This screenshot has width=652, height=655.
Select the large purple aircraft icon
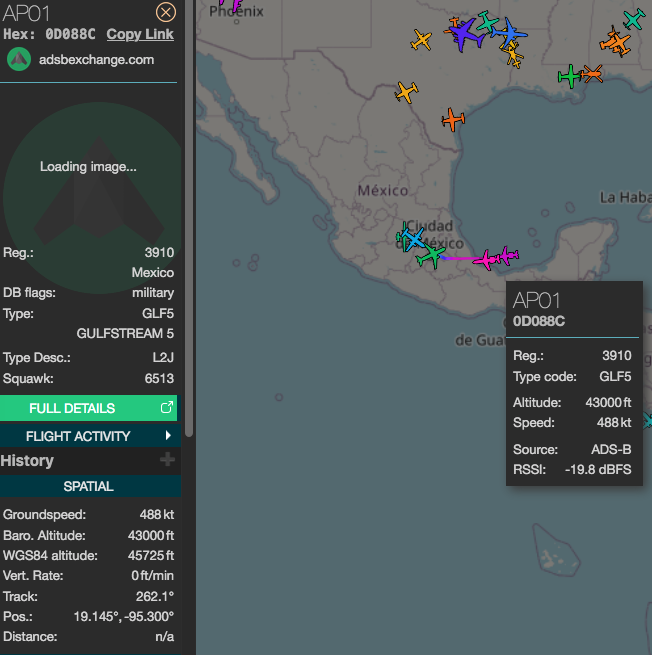coord(465,34)
